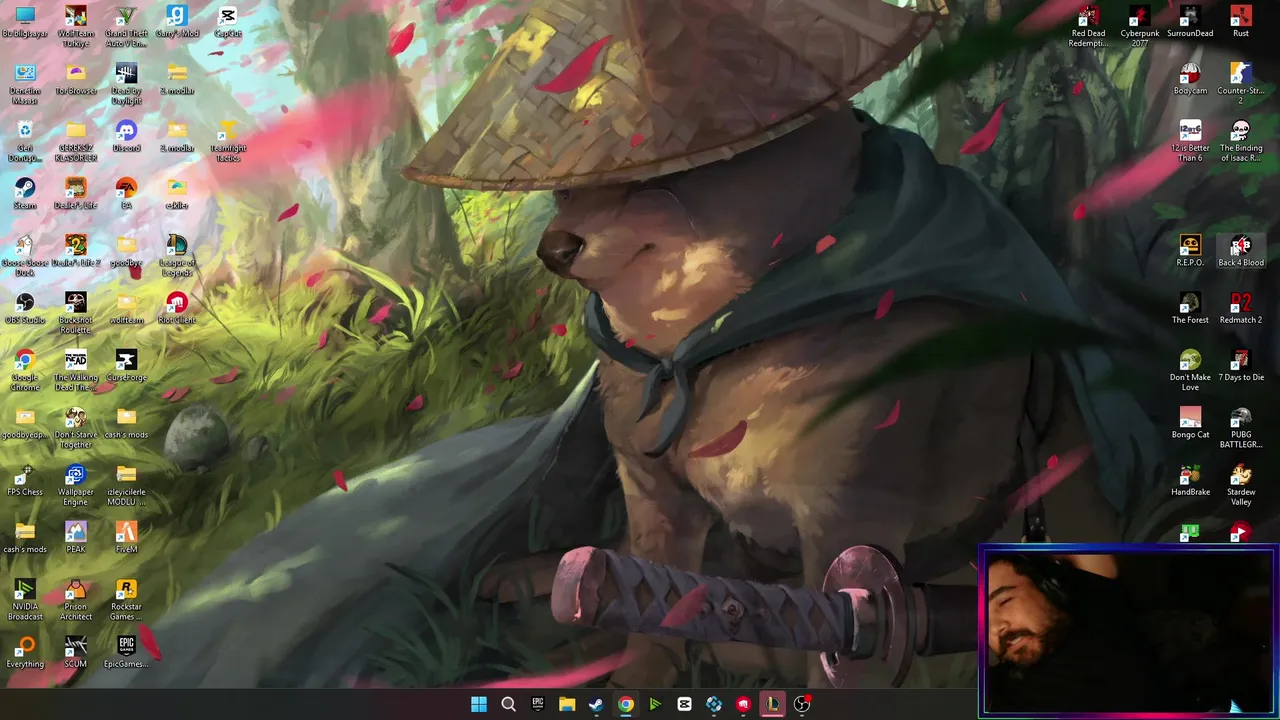Launch Buckshot Roulette desktop icon
The image size is (1280, 720).
(76, 314)
